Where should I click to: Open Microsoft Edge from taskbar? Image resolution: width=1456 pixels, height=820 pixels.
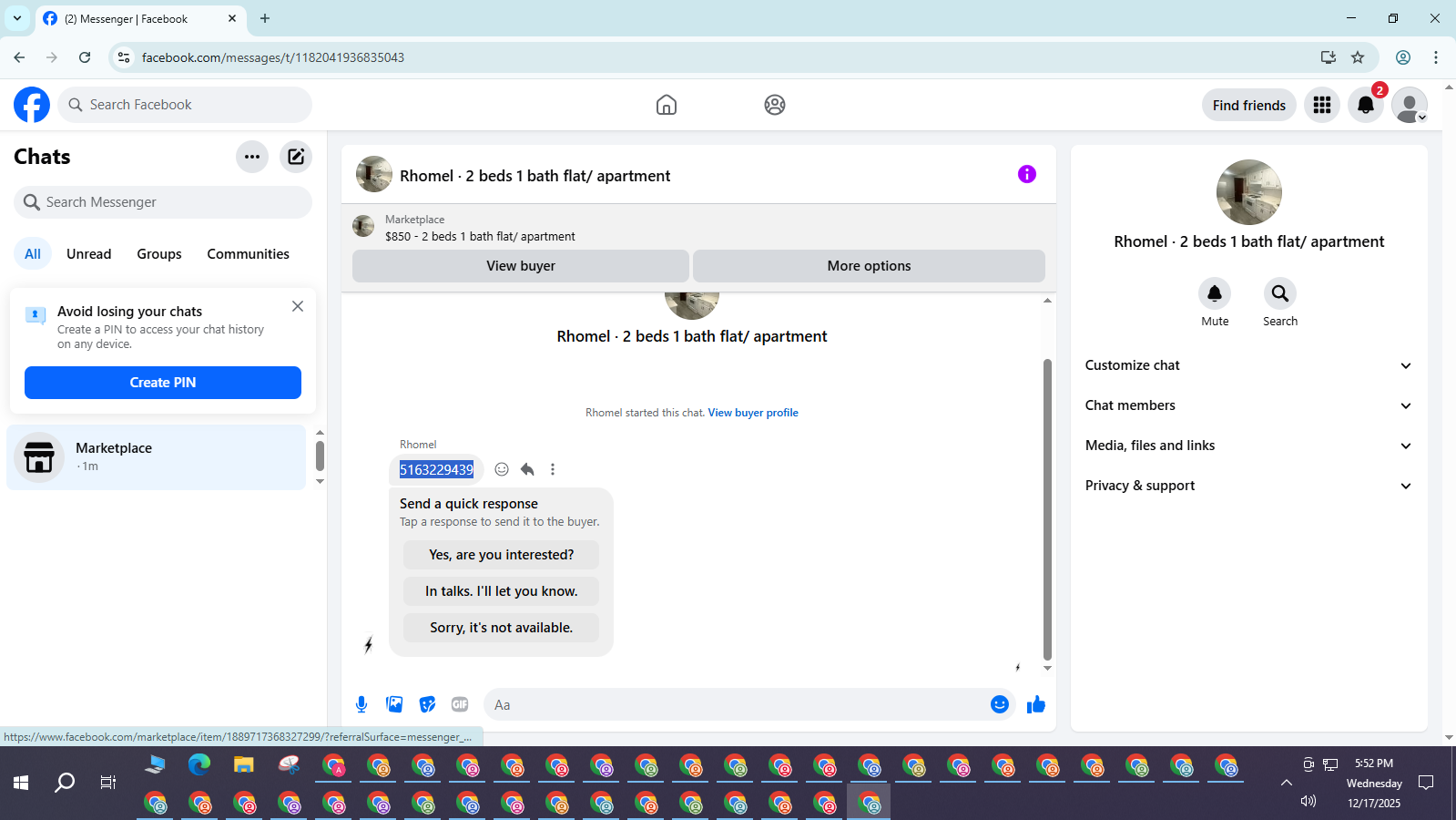click(199, 764)
